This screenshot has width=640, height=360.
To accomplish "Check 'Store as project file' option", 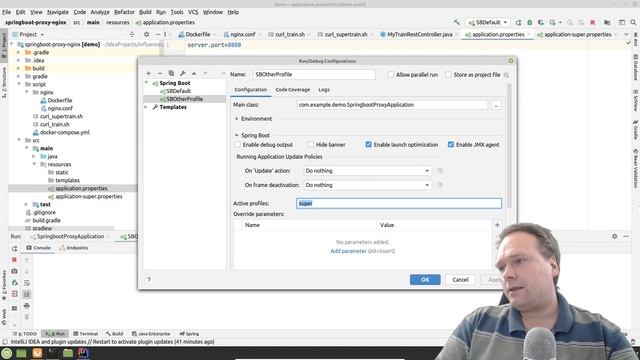I will point(449,75).
